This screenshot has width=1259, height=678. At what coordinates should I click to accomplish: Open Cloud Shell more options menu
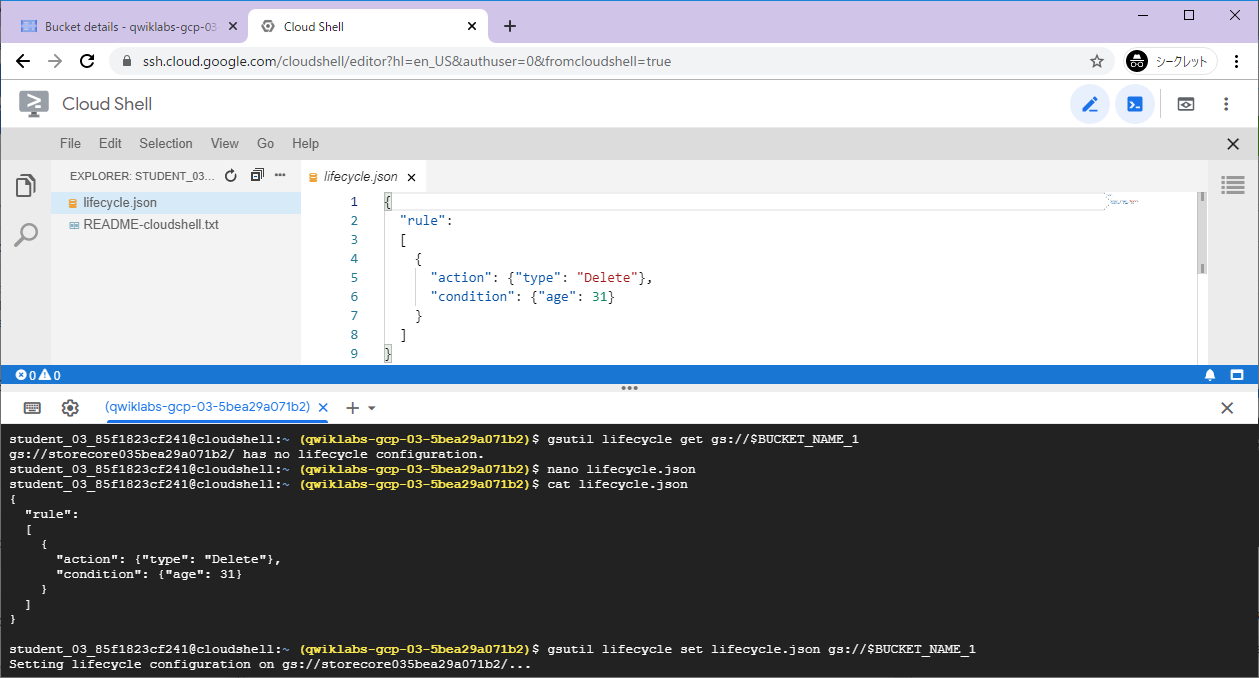coord(1226,104)
